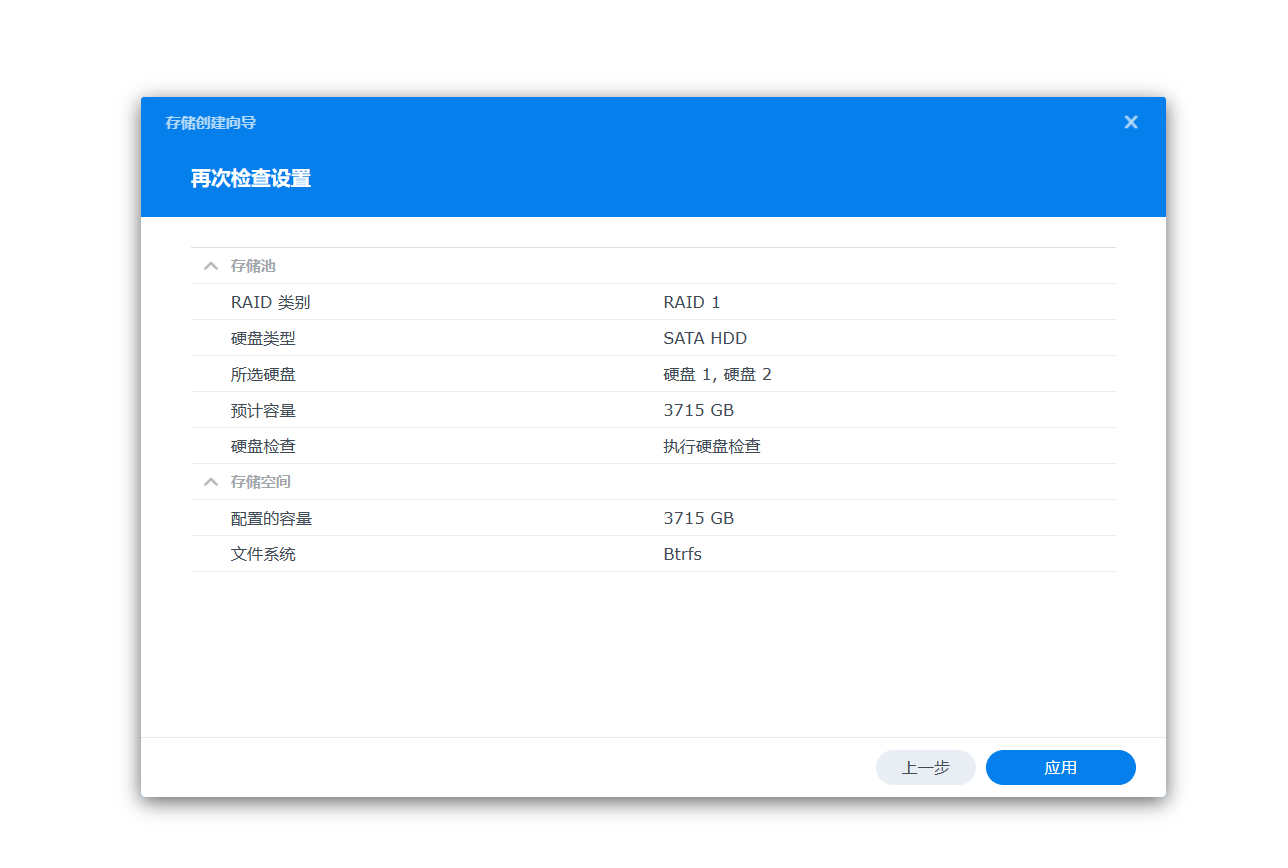This screenshot has width=1288, height=868.
Task: Select the 所选硬盘 label
Action: tap(263, 374)
